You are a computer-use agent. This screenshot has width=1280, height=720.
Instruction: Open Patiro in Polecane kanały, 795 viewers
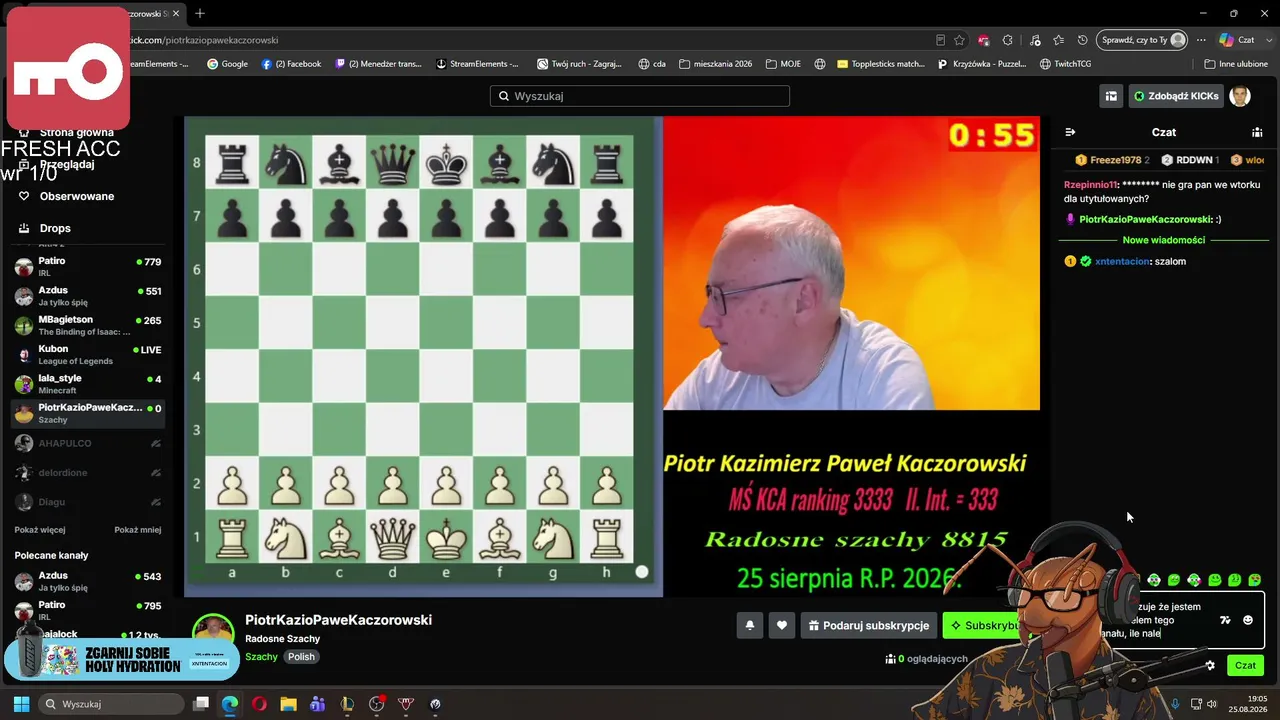click(88, 610)
